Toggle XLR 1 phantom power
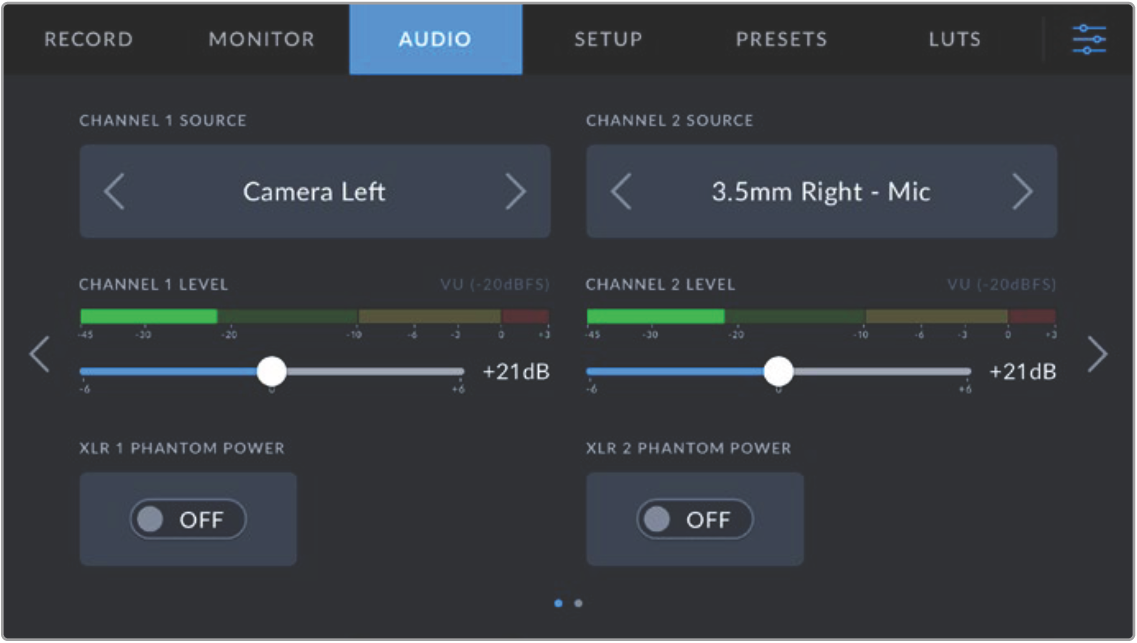Viewport: 1137px width, 643px height. point(187,520)
